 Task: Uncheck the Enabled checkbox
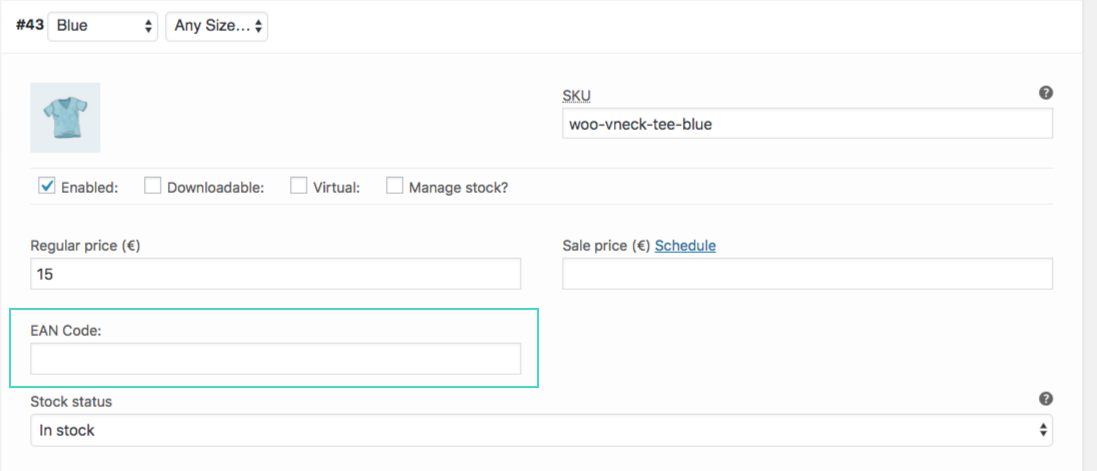point(46,185)
